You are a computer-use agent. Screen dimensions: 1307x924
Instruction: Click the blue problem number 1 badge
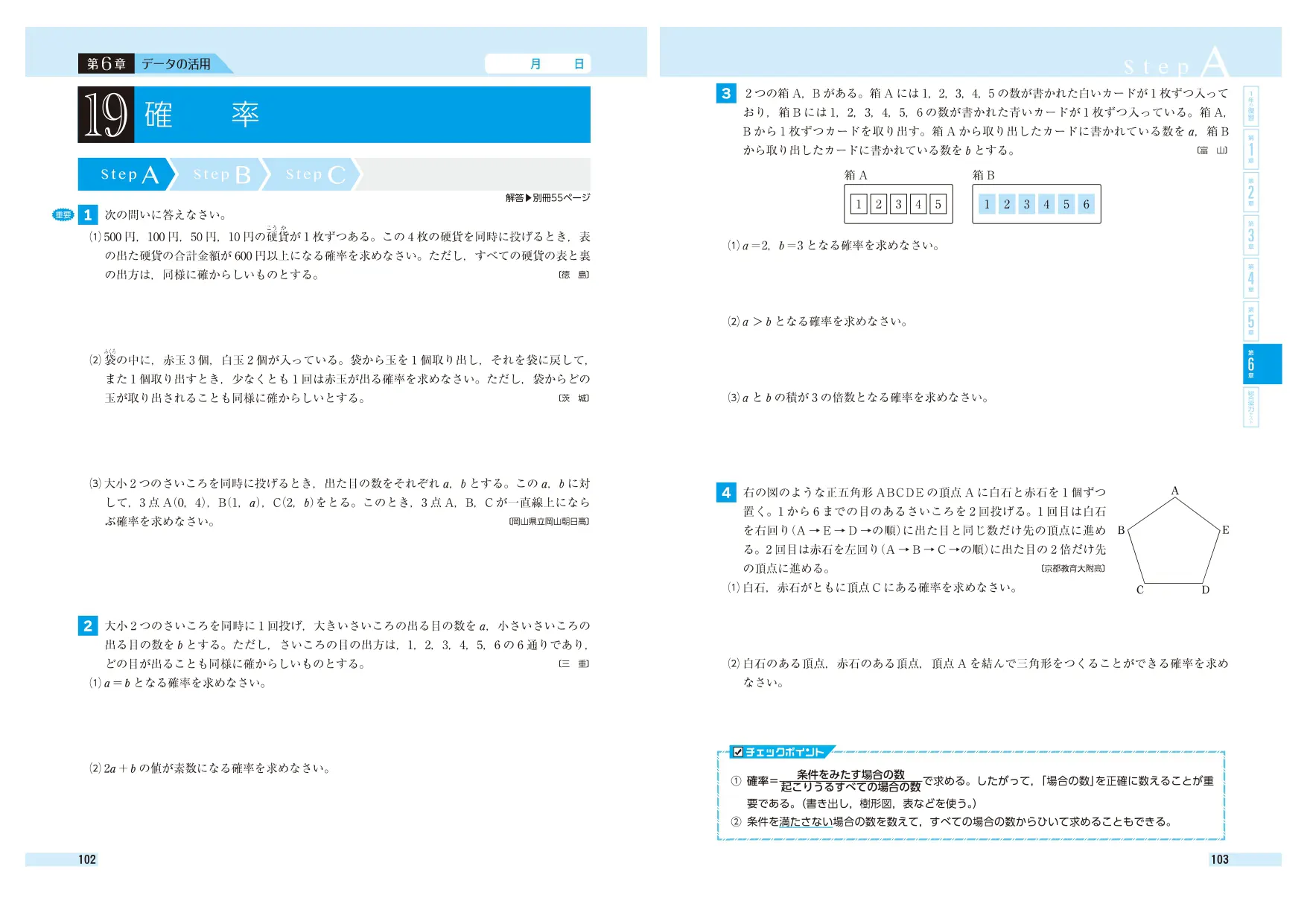pos(88,215)
